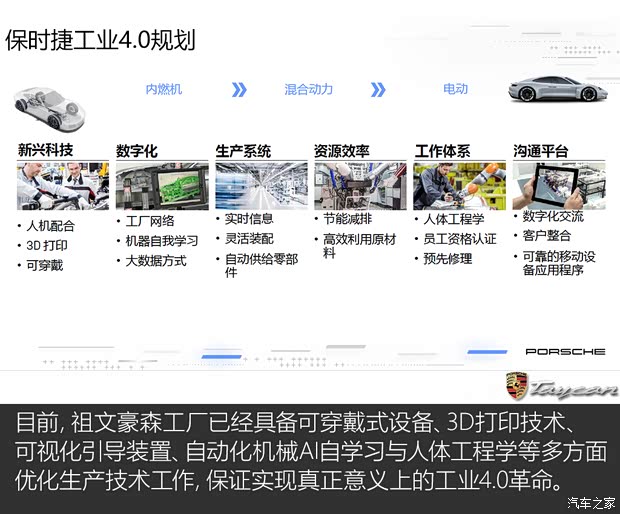Click the chevron arrows after 混合动力
Image resolution: width=620 pixels, height=514 pixels.
pyautogui.click(x=378, y=90)
